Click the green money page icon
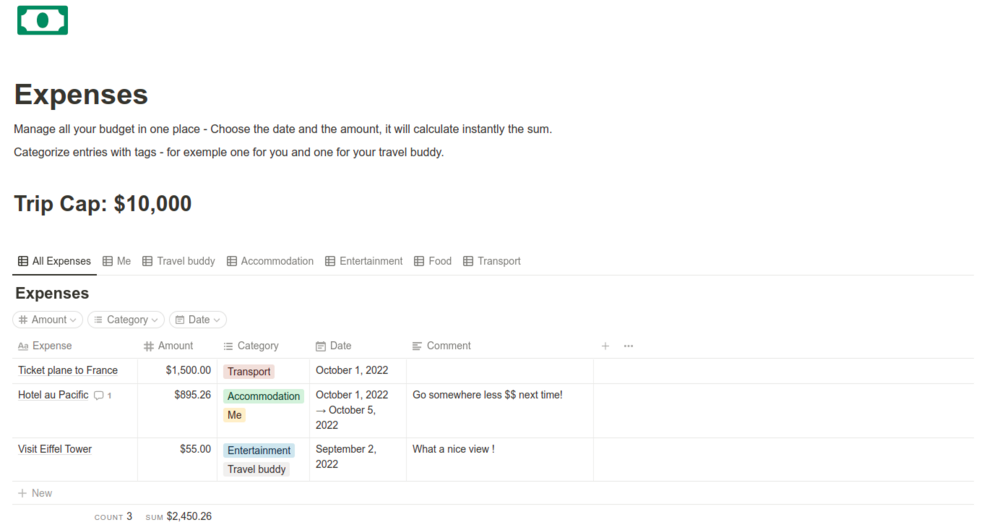This screenshot has height=525, width=1005. pyautogui.click(x=42, y=20)
